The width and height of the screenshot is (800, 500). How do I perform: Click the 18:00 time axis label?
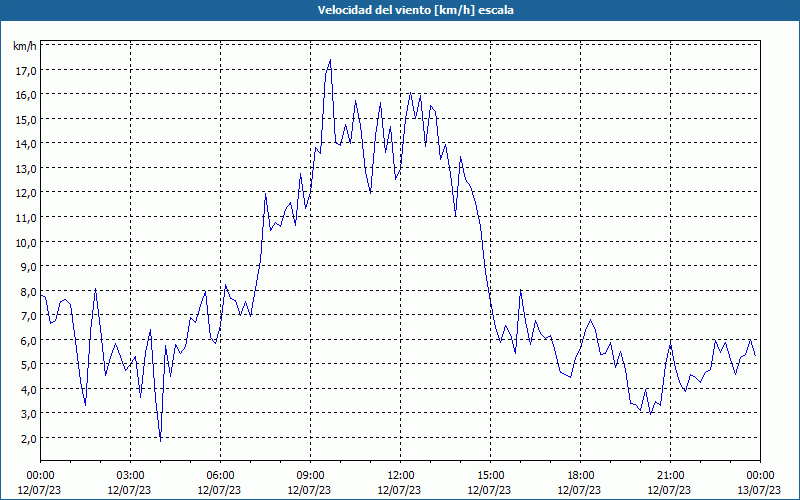(x=581, y=476)
